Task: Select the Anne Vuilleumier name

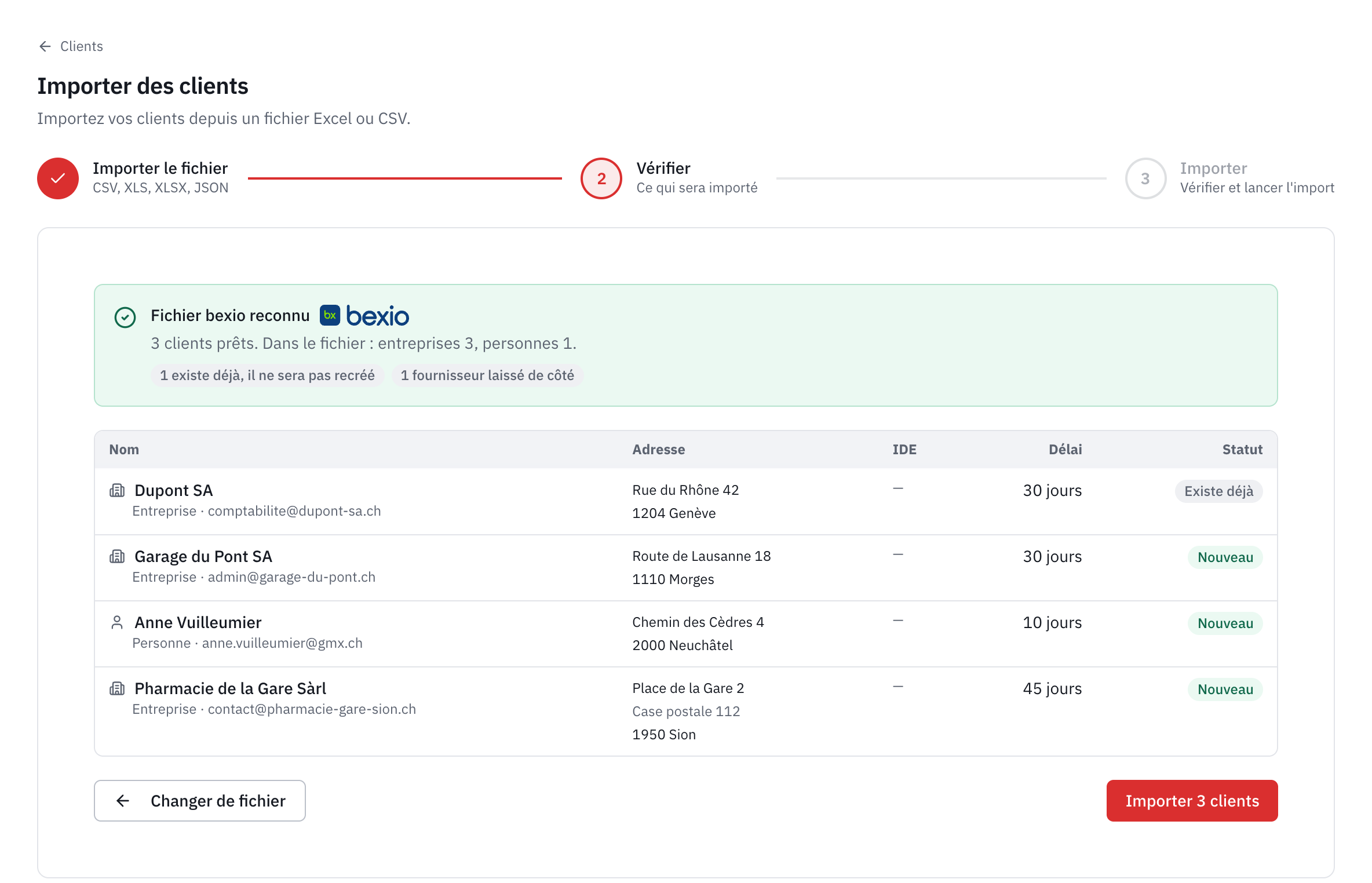Action: click(198, 623)
